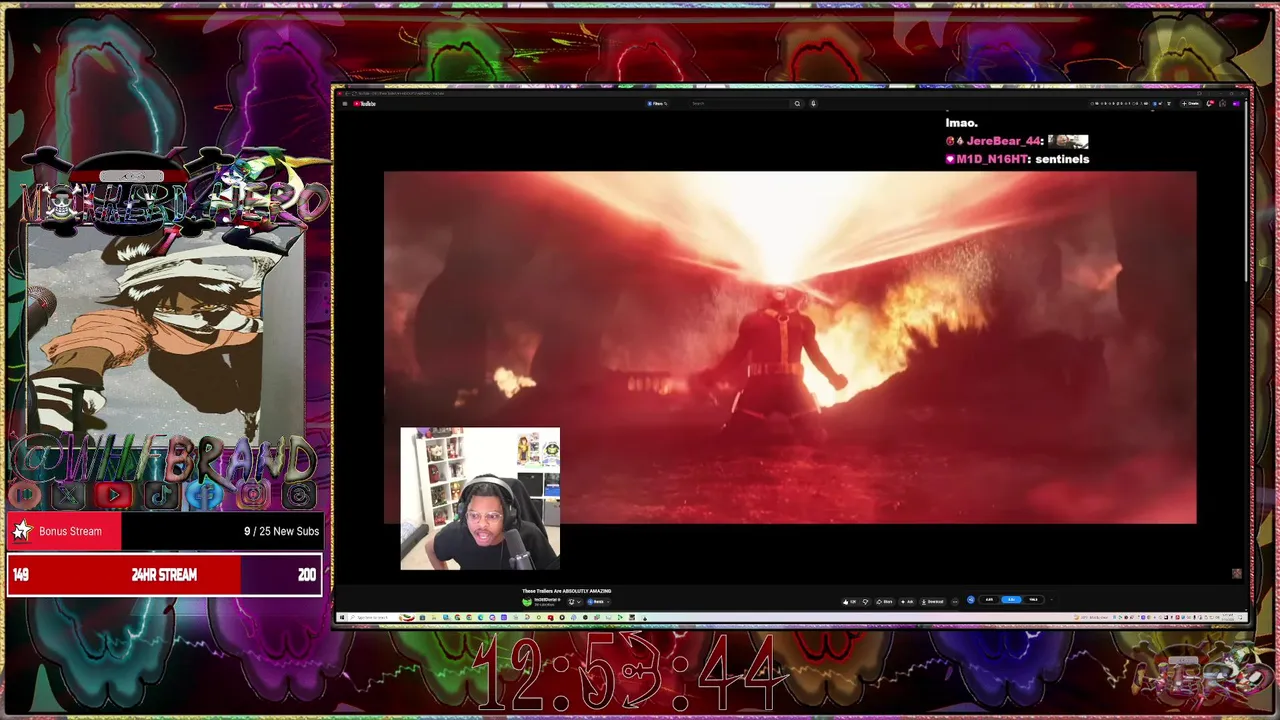Like the video with the thumbs-up button
Screen dimensions: 1280x720
(850, 602)
